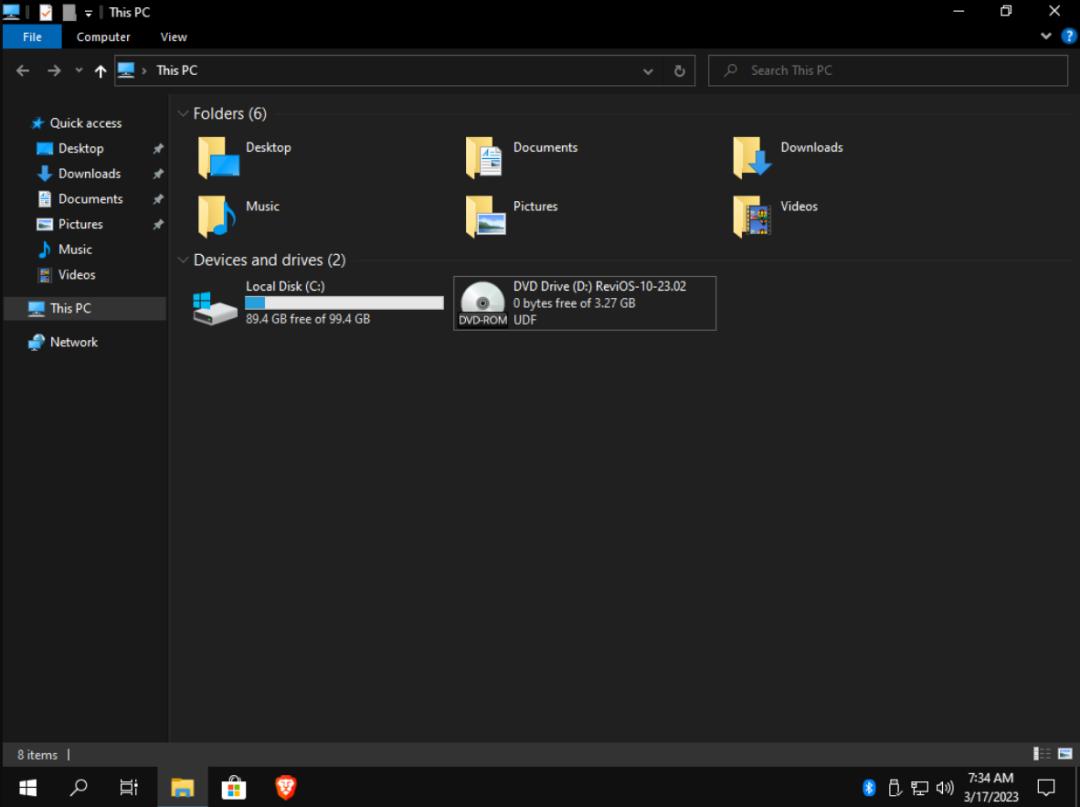Open the Local Disk (C:) drive icon
Screen dimensions: 1080x807
click(215, 304)
